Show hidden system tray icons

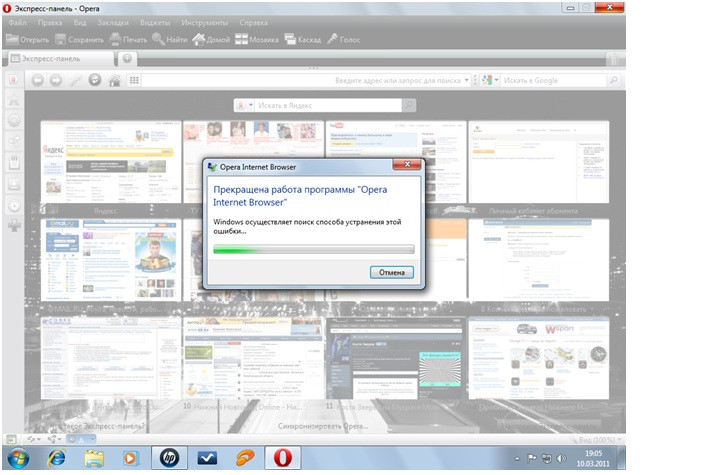(x=517, y=459)
